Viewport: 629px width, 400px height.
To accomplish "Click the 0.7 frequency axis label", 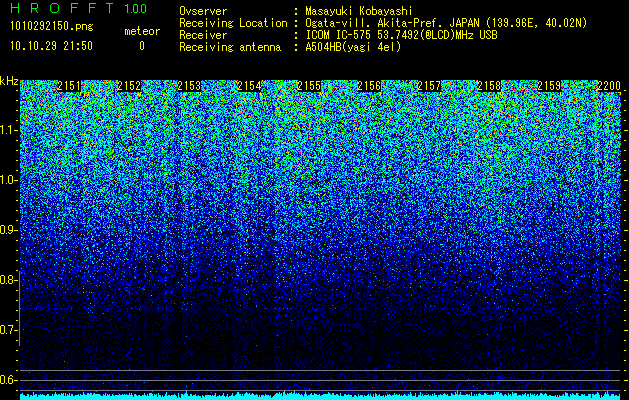I will 8,330.
